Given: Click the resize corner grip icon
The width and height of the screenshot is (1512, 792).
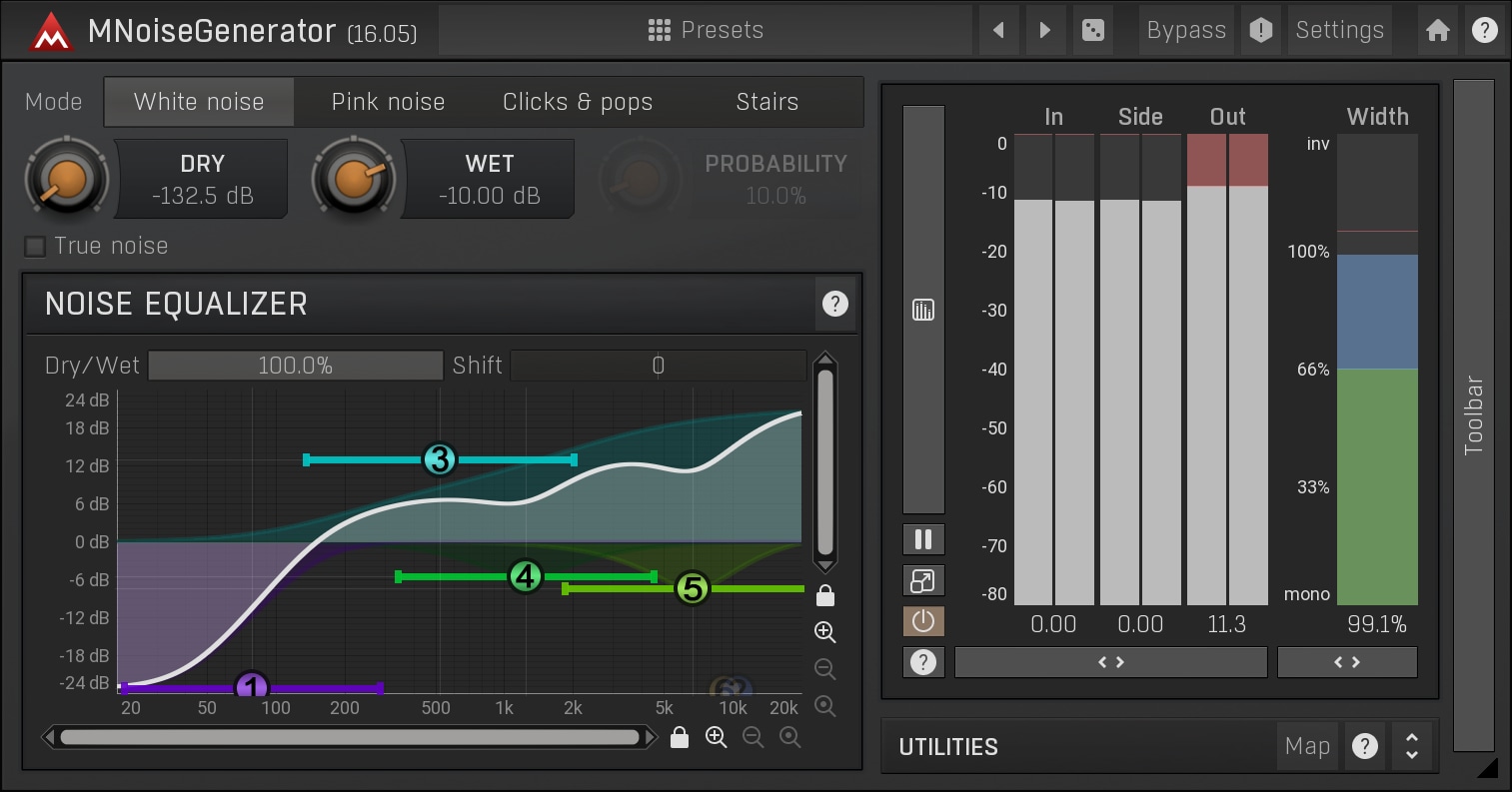Looking at the screenshot, I should point(1488,767).
